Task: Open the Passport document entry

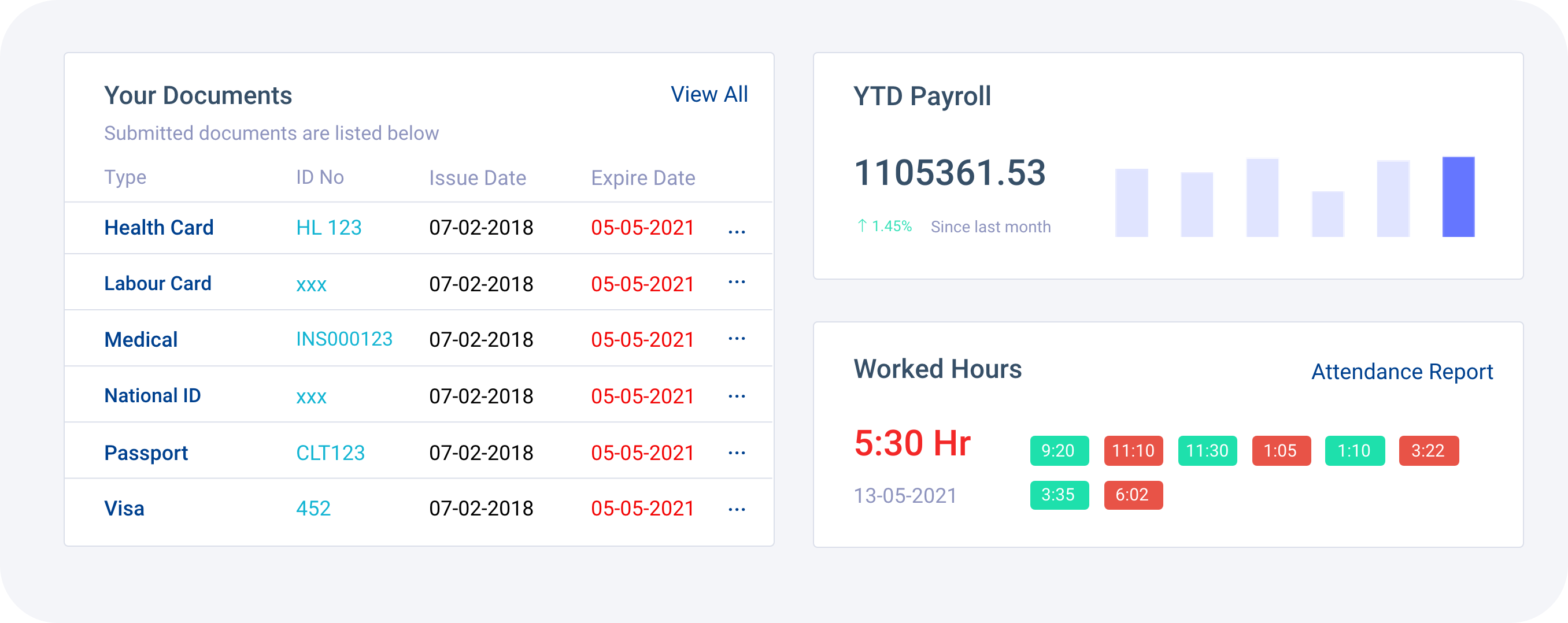Action: (146, 453)
